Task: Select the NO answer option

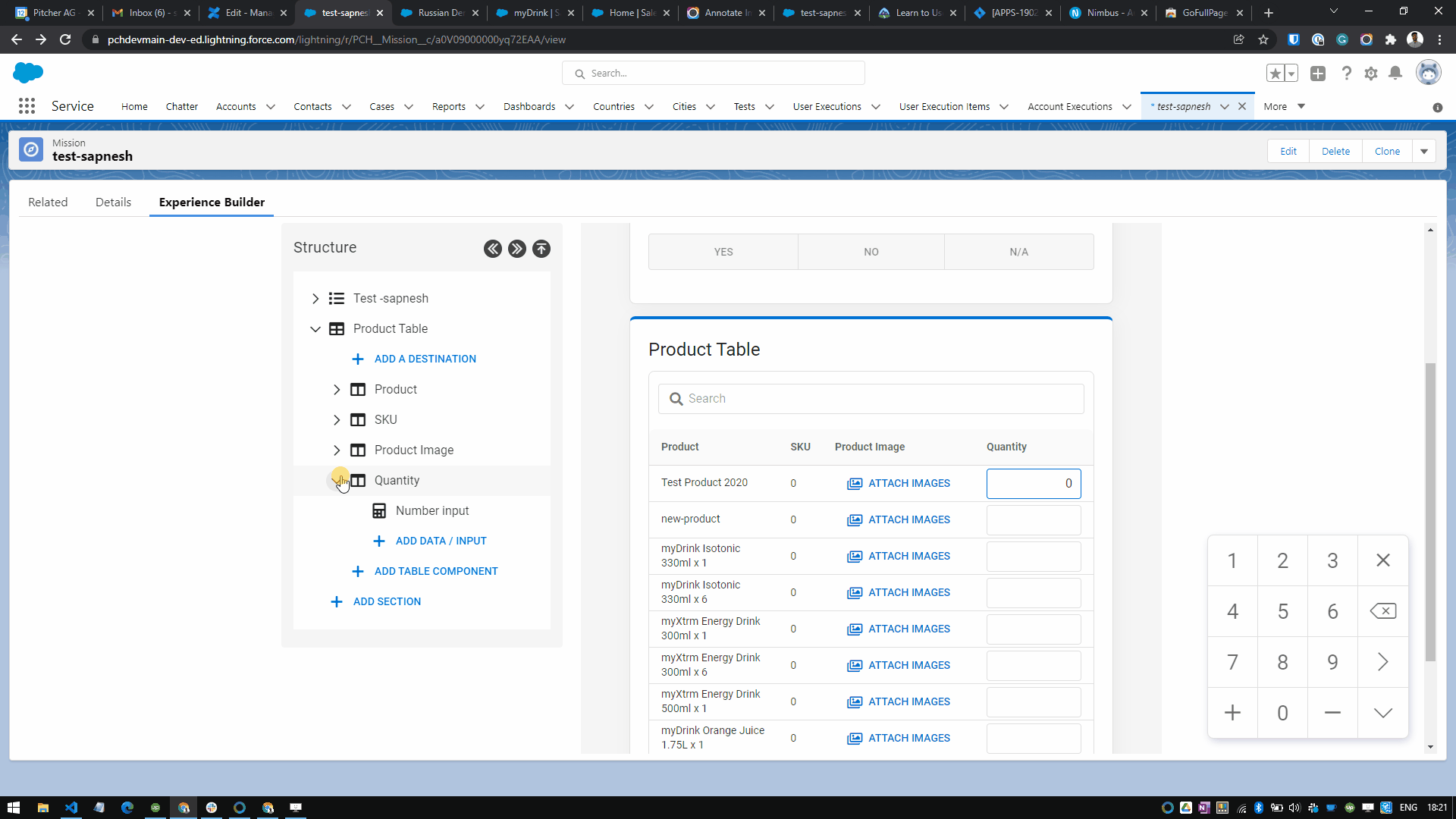Action: 871,252
